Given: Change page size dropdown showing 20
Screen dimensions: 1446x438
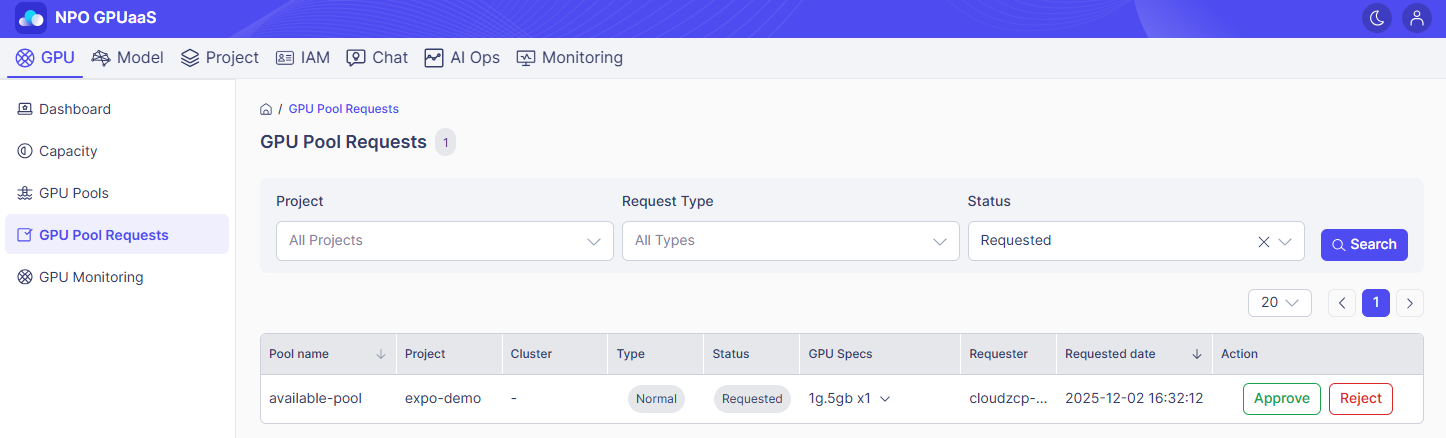Looking at the screenshot, I should (x=1280, y=302).
